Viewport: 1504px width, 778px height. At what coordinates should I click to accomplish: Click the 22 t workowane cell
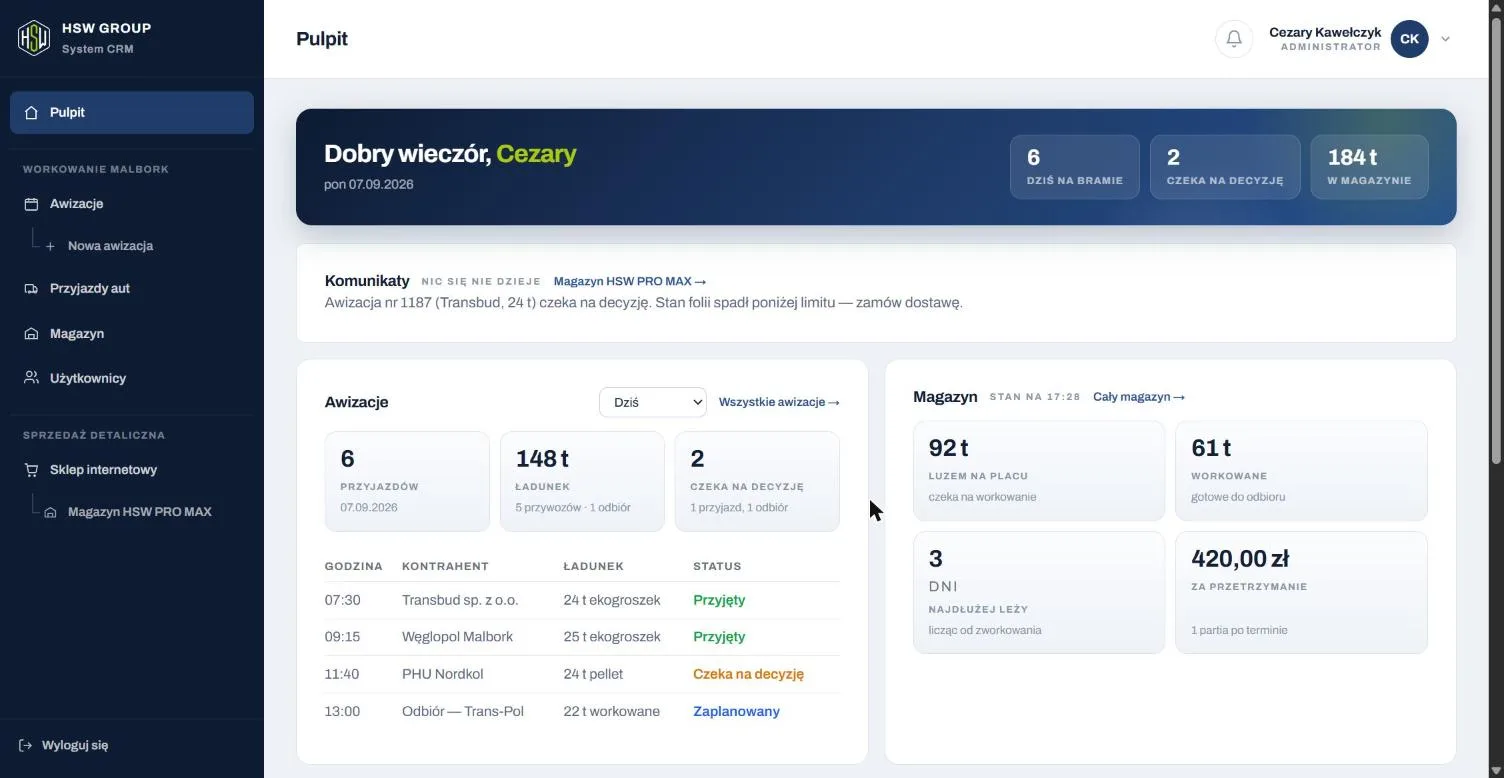click(612, 712)
